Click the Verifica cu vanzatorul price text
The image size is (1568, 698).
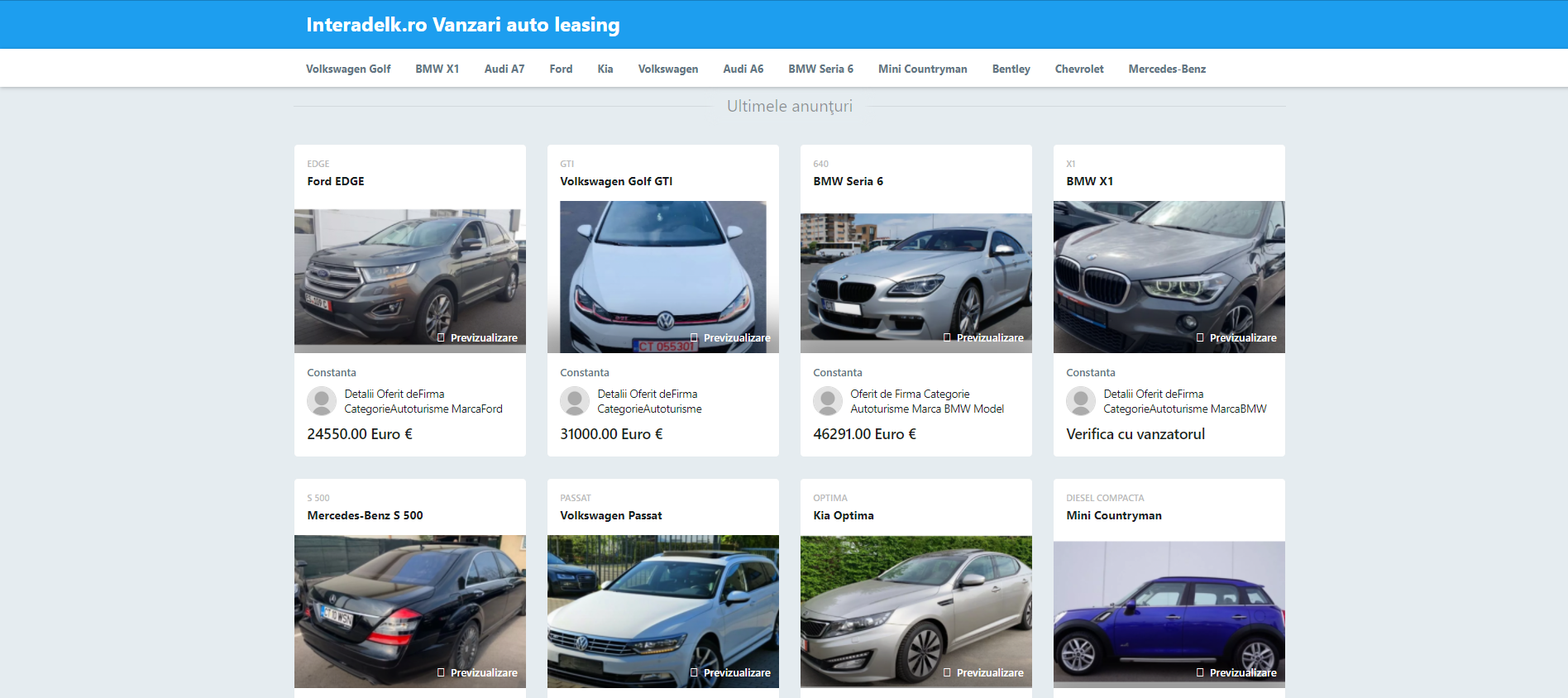tap(1135, 434)
